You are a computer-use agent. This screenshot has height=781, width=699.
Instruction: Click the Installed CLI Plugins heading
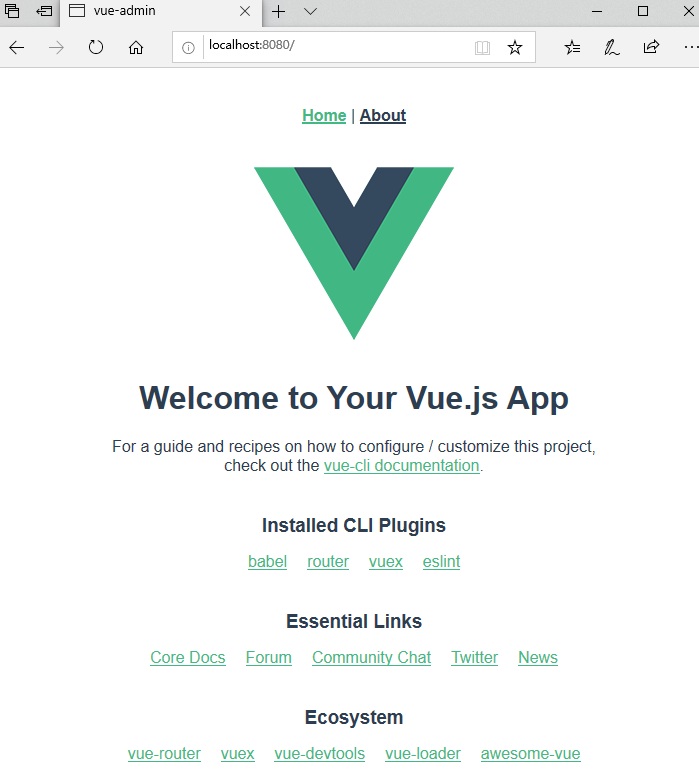354,525
